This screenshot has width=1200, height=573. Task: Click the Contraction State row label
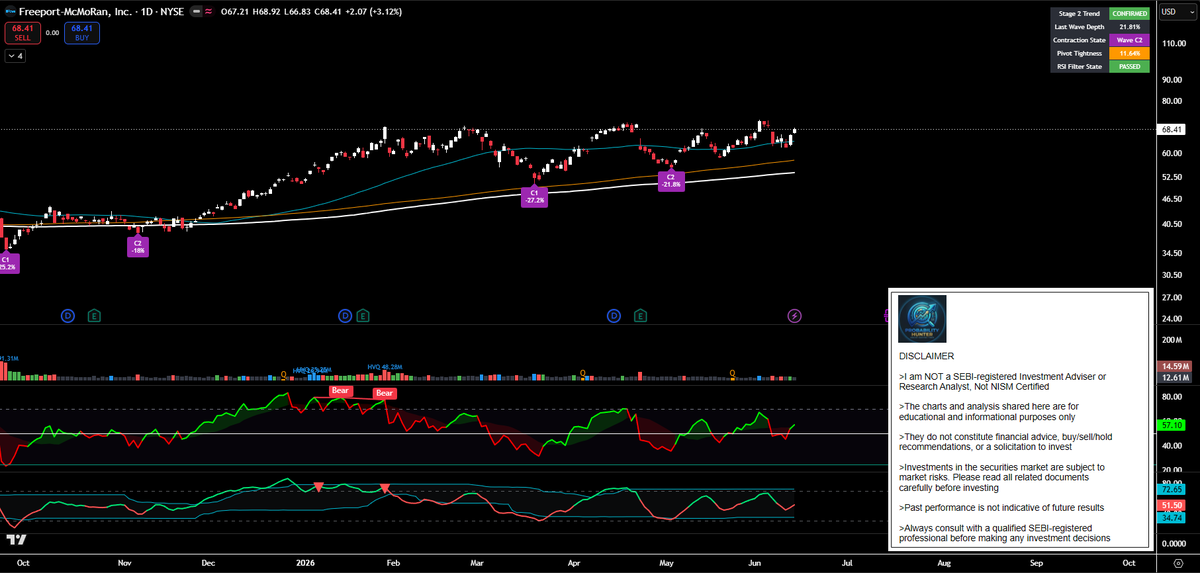click(1079, 40)
